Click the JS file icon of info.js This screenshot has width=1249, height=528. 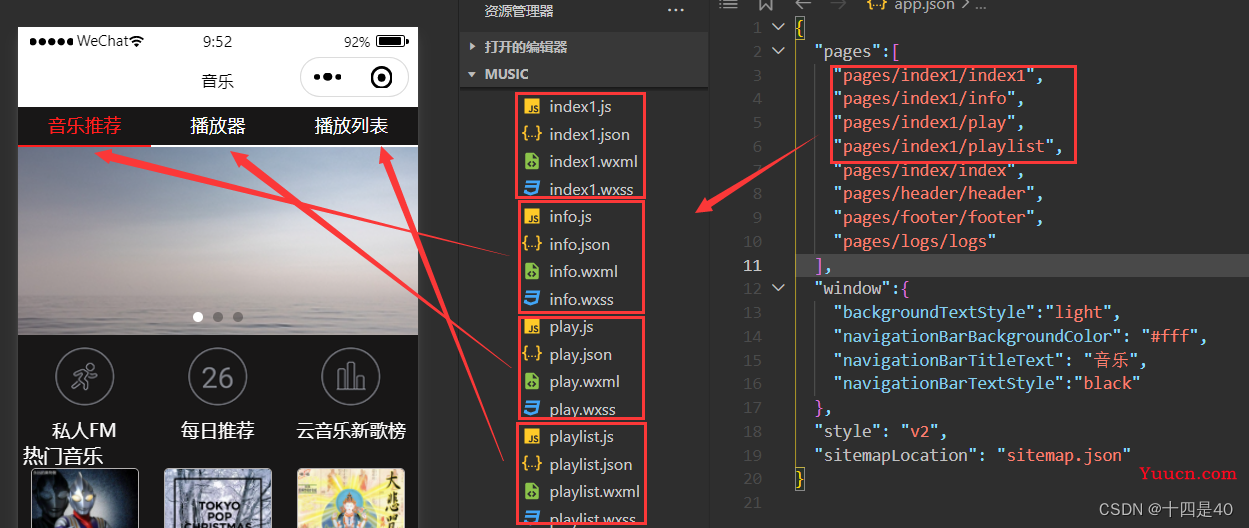[x=532, y=216]
